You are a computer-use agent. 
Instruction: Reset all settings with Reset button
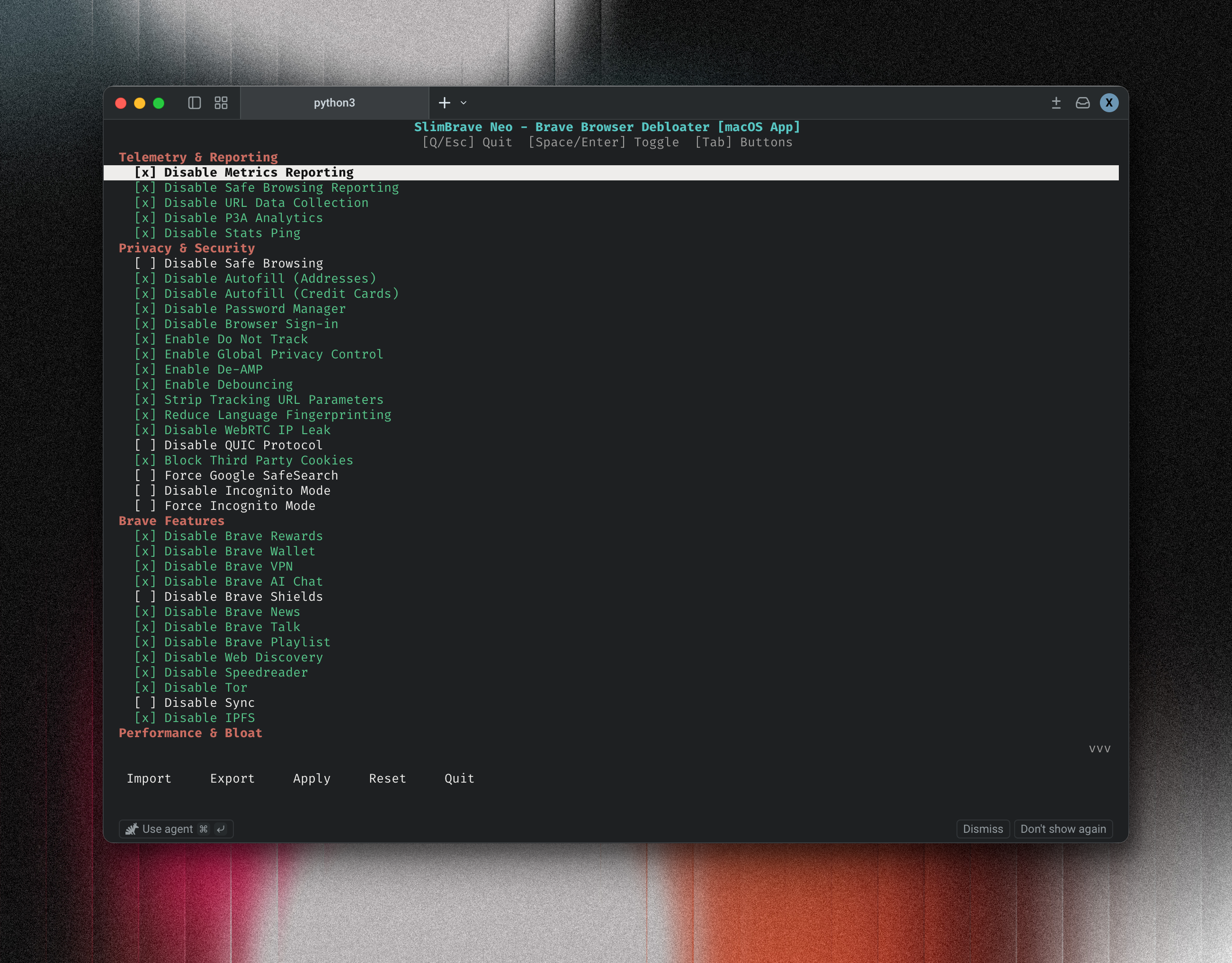(387, 779)
